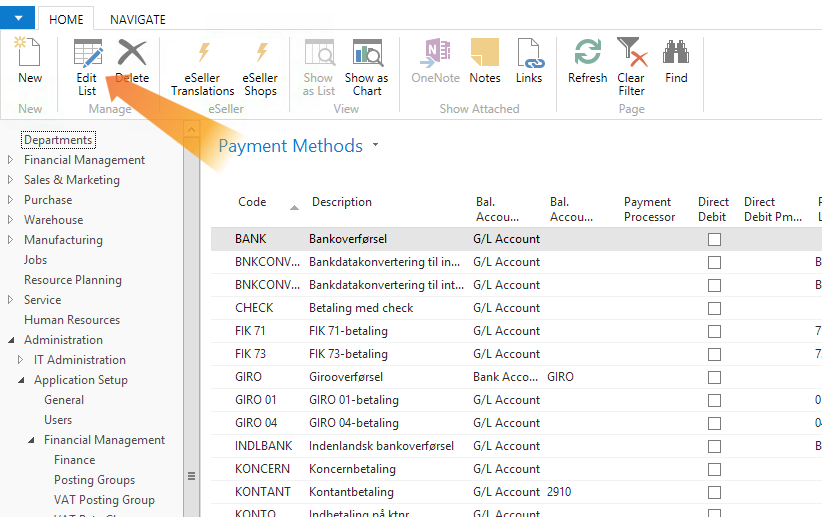This screenshot has height=517, width=822.
Task: Select the BANK code cell
Action: [251, 239]
